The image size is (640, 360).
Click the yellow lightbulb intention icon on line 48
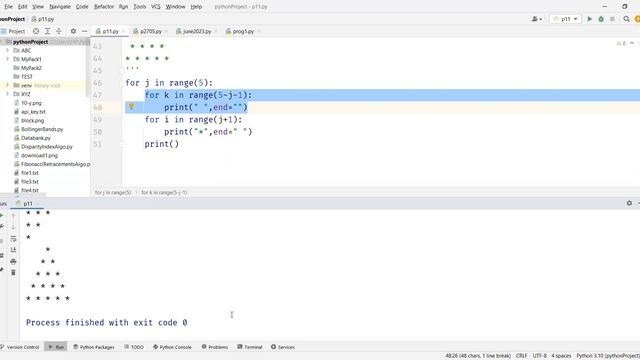click(x=131, y=107)
